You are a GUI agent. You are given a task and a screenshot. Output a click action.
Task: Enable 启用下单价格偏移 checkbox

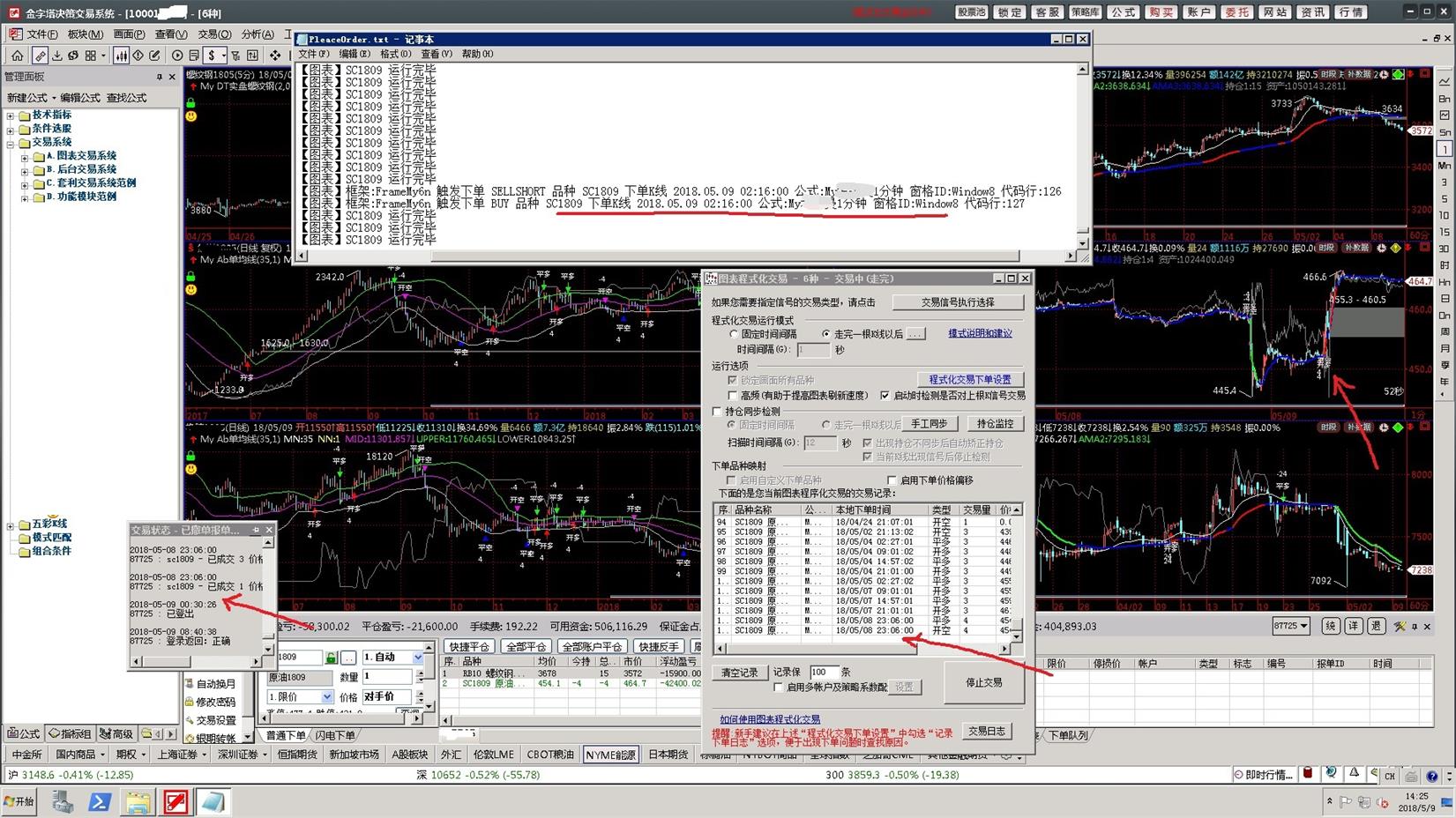[x=892, y=480]
